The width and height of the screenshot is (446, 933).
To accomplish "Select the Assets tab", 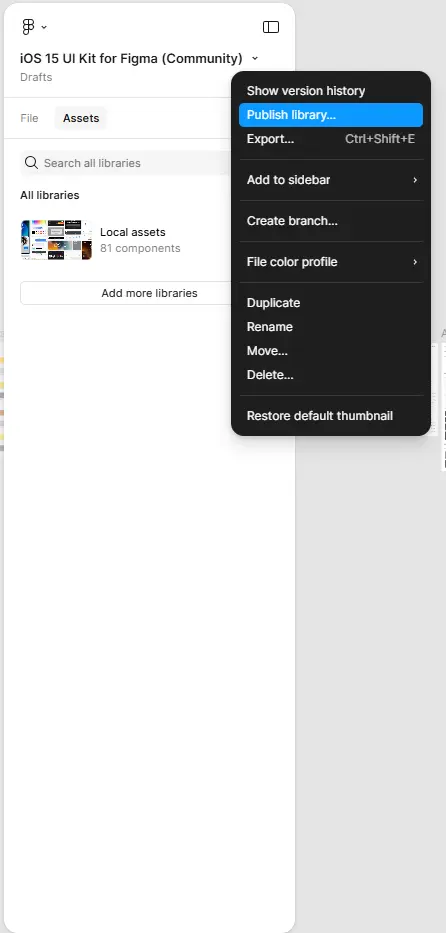I will click(81, 118).
